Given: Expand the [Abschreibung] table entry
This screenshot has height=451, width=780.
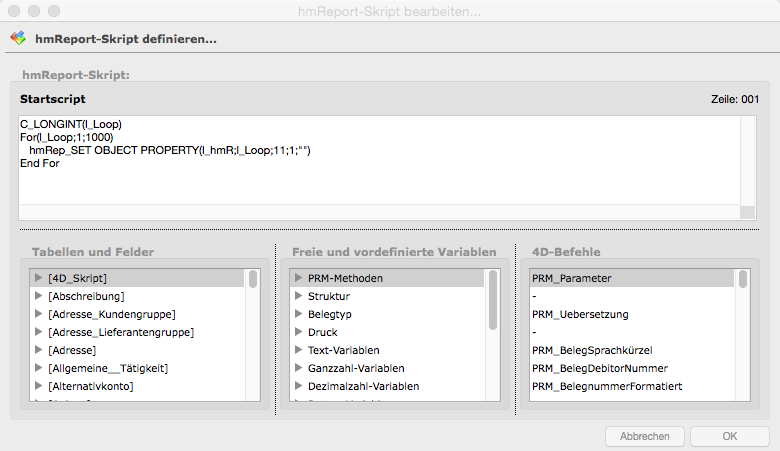Looking at the screenshot, I should [38, 296].
